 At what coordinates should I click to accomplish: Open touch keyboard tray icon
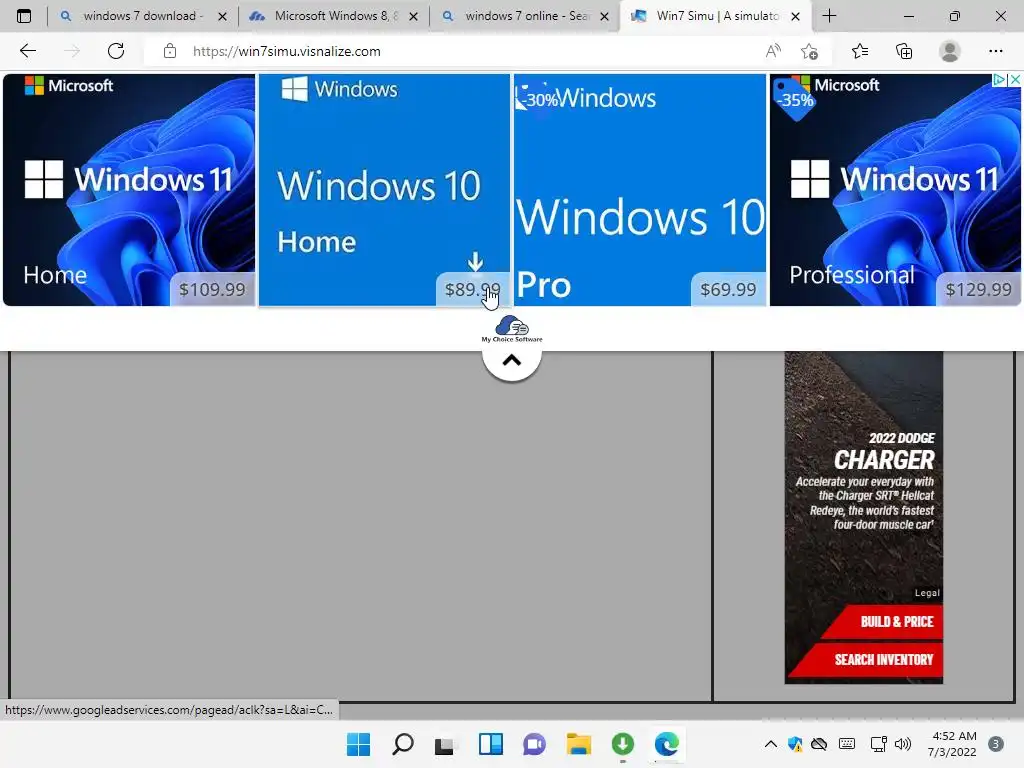coord(847,744)
